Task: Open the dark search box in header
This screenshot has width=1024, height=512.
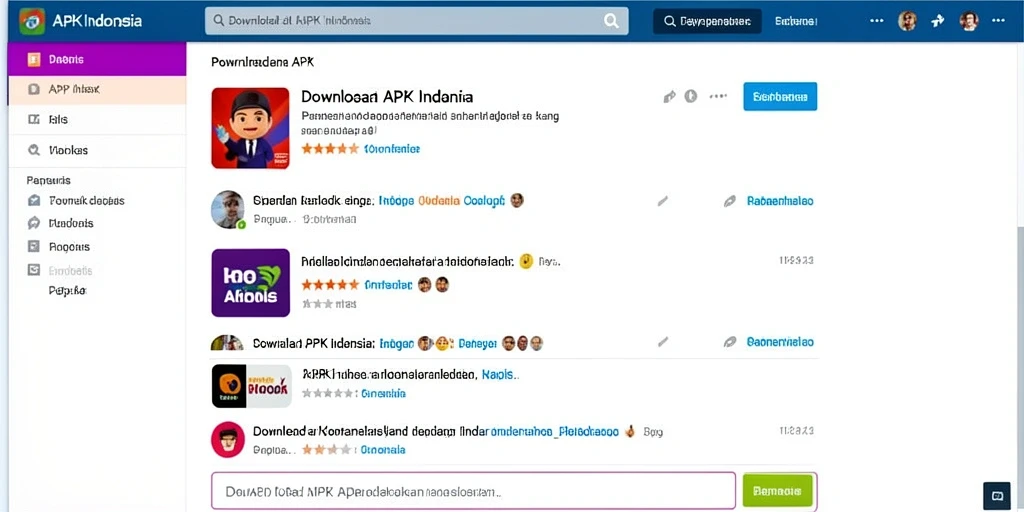Action: pyautogui.click(x=707, y=21)
